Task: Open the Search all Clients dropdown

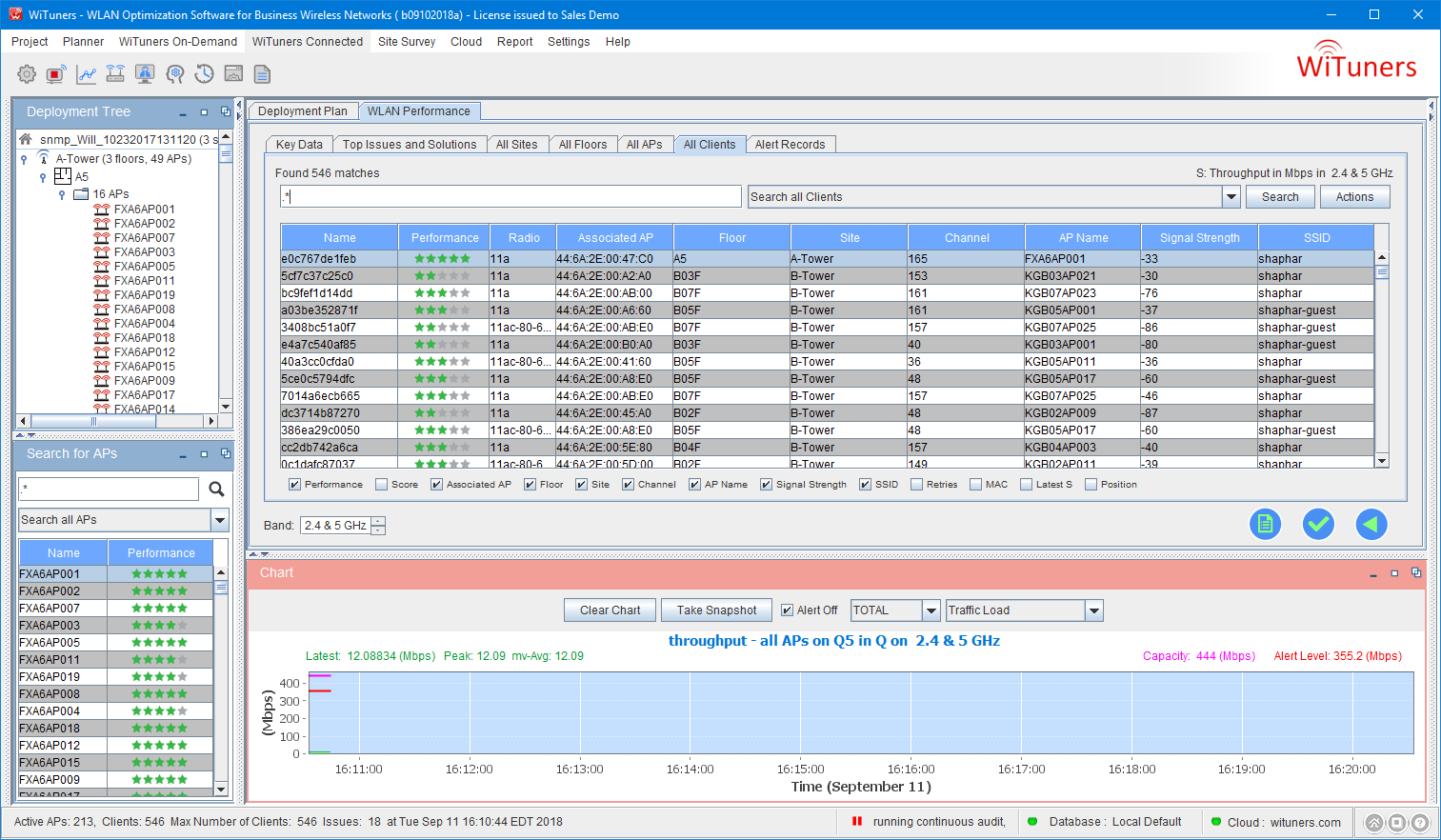Action: pos(1231,197)
